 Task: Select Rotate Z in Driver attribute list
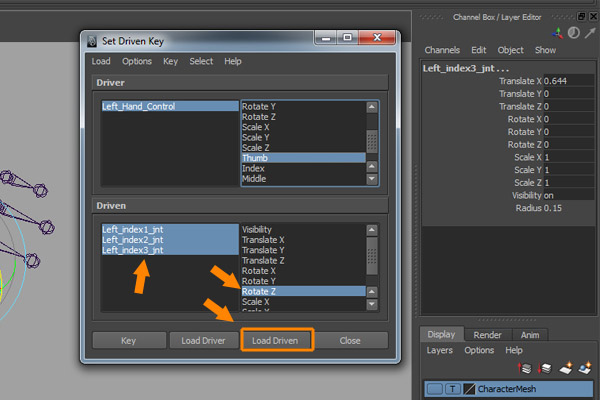(x=303, y=117)
